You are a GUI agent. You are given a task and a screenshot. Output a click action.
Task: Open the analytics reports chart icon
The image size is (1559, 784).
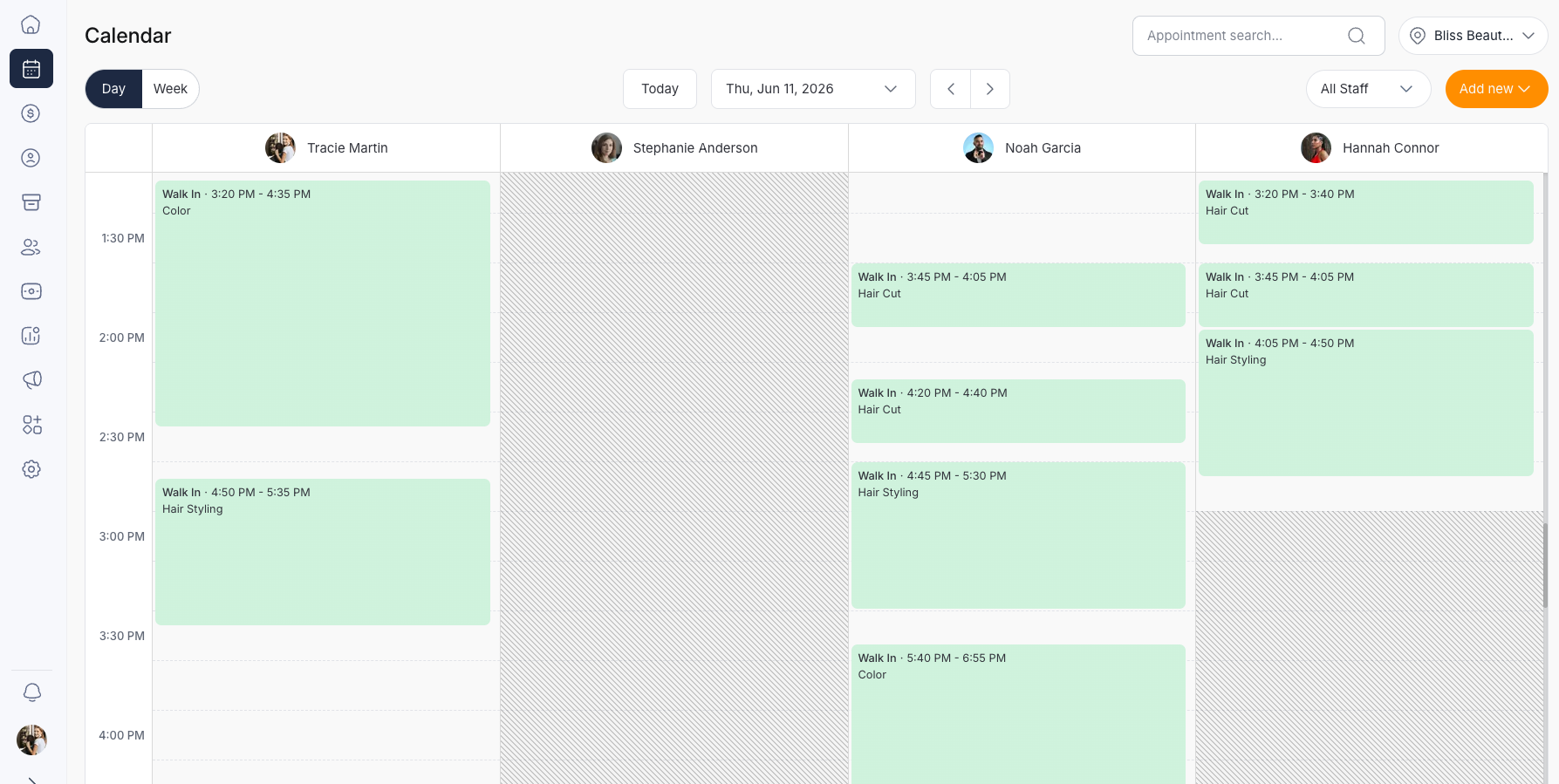(31, 336)
